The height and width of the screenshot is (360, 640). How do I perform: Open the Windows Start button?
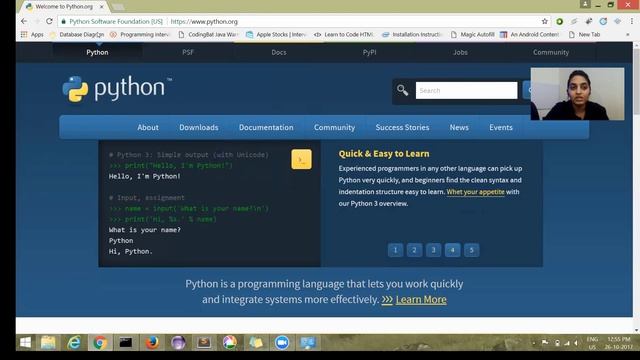point(25,342)
